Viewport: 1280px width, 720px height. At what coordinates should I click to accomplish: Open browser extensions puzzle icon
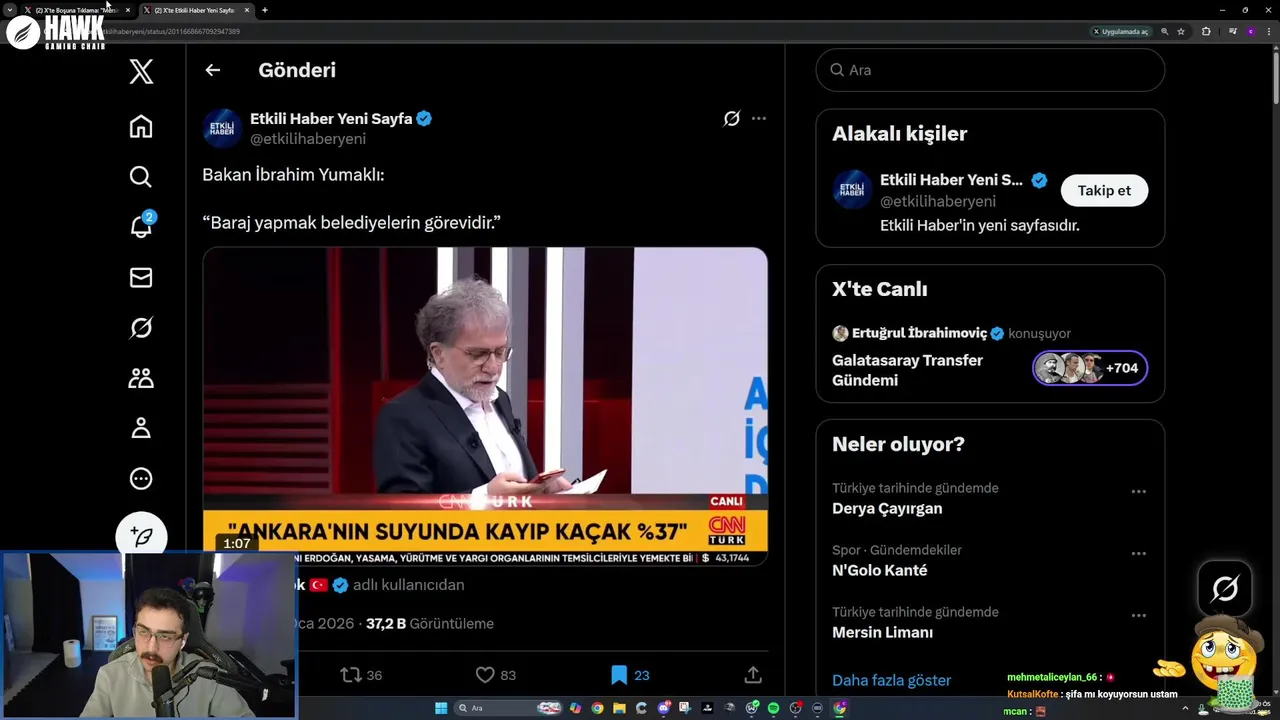coord(1206,32)
